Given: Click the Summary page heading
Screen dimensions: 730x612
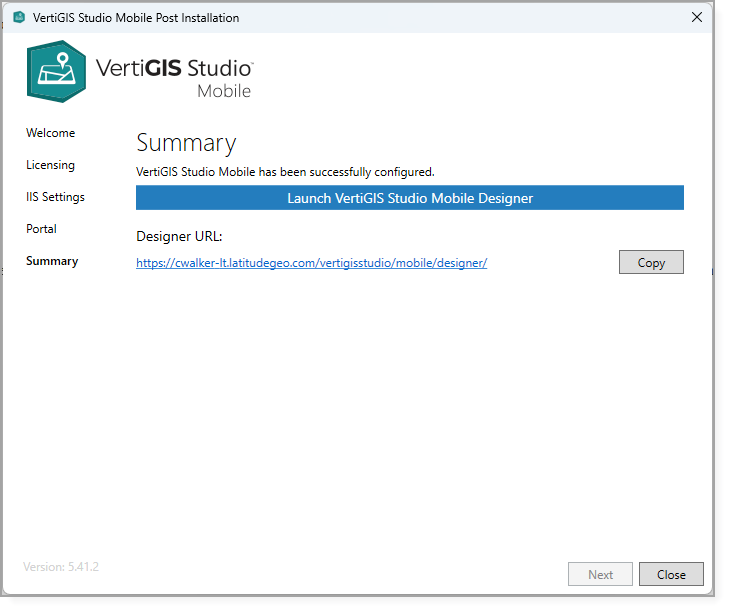Looking at the screenshot, I should point(186,143).
